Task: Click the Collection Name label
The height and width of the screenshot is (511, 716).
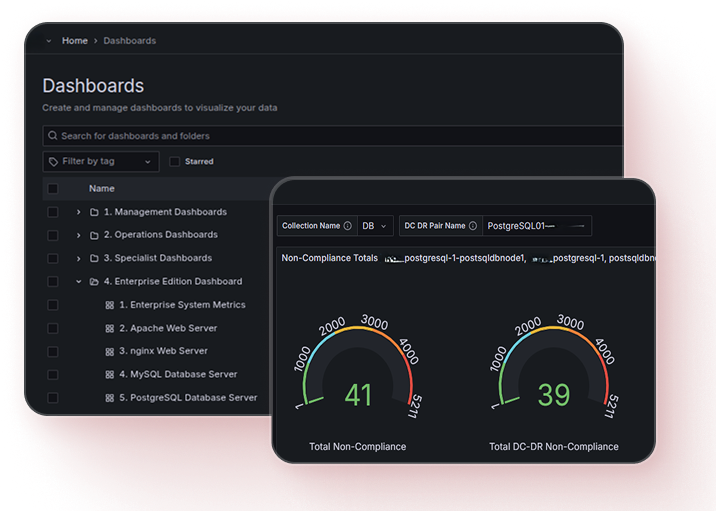Action: [311, 226]
